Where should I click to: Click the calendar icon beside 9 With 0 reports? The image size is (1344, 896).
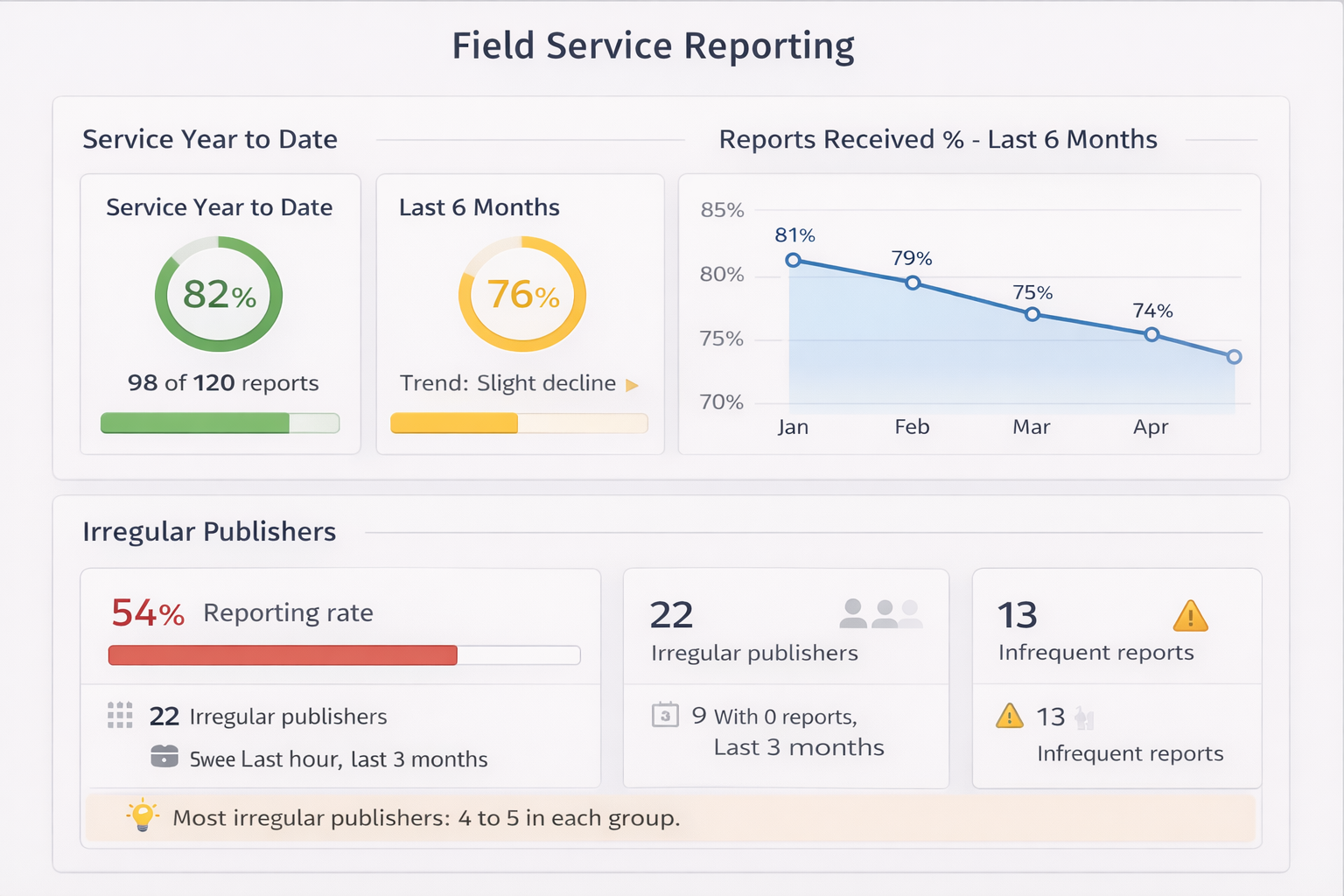(x=665, y=715)
